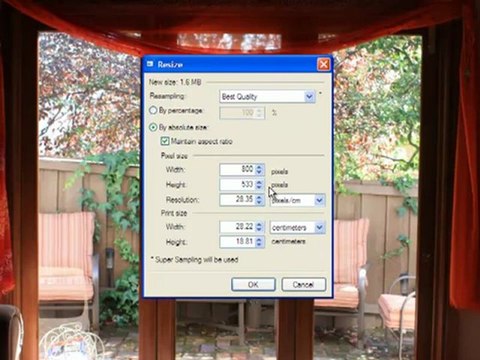Click the pixel Width field showing 800
The height and width of the screenshot is (360, 480).
238,169
